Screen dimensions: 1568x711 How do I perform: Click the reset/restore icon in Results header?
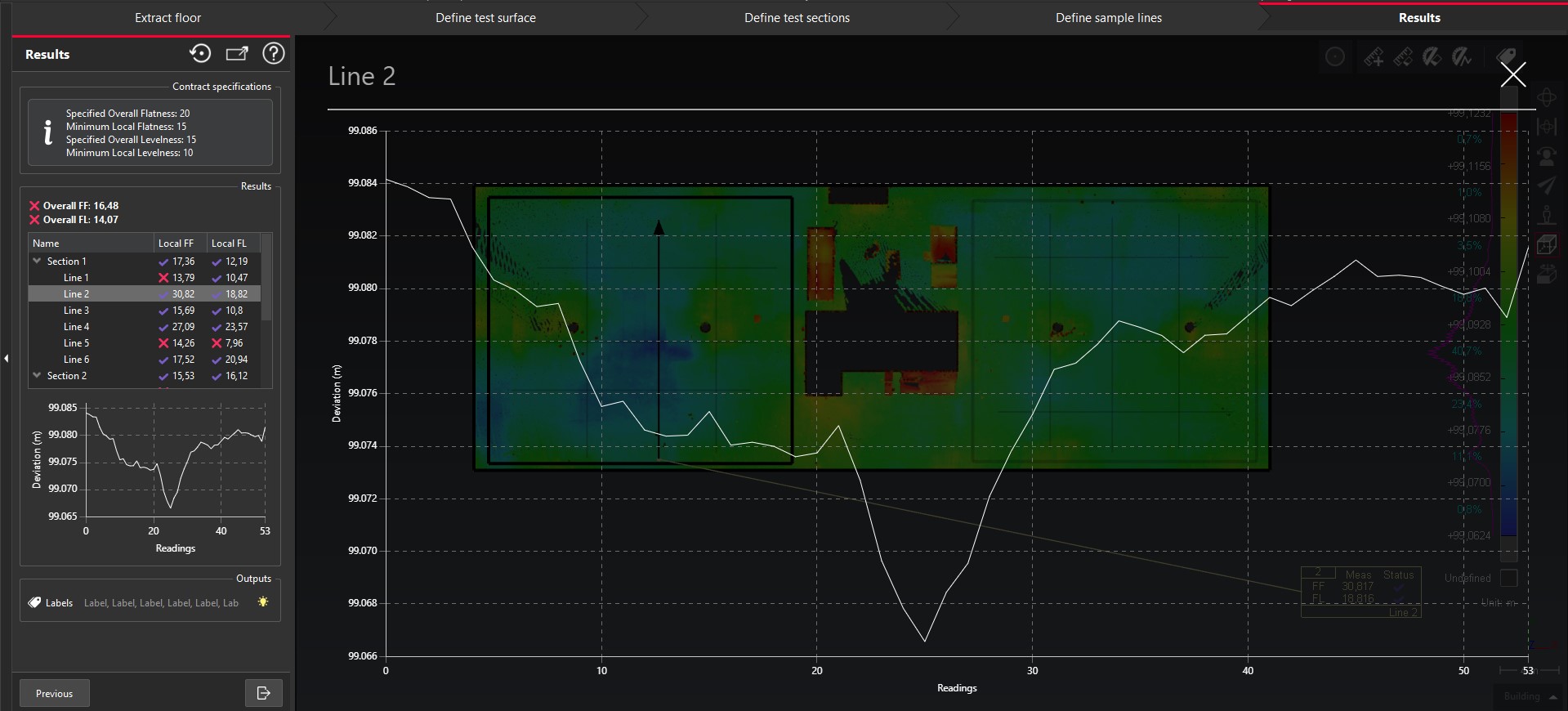click(x=200, y=54)
